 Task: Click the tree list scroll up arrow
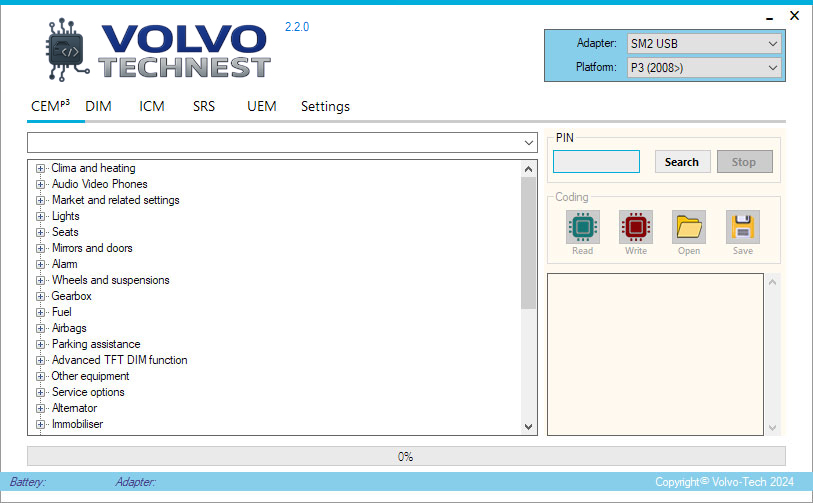click(528, 169)
